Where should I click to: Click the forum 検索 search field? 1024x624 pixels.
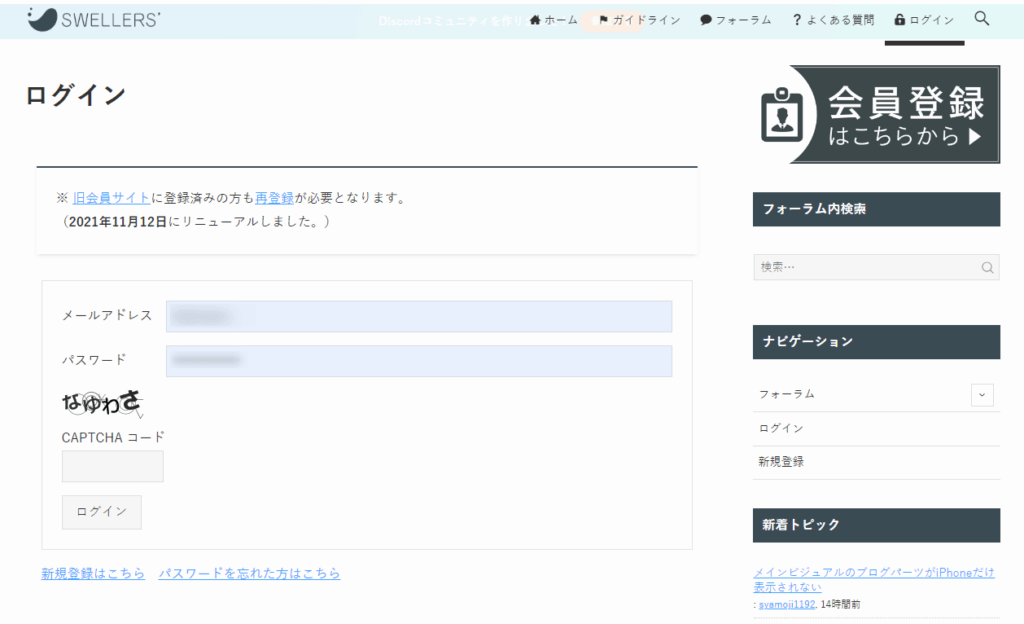[x=865, y=267]
